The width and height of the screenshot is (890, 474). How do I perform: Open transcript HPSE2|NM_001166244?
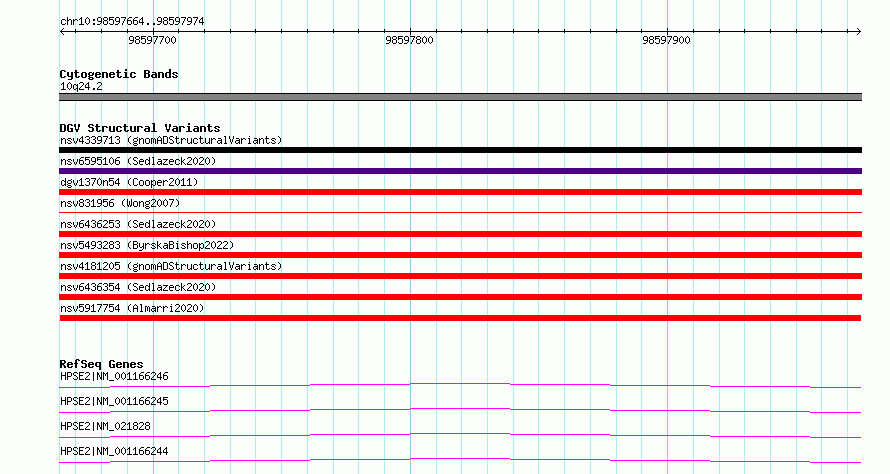114,451
